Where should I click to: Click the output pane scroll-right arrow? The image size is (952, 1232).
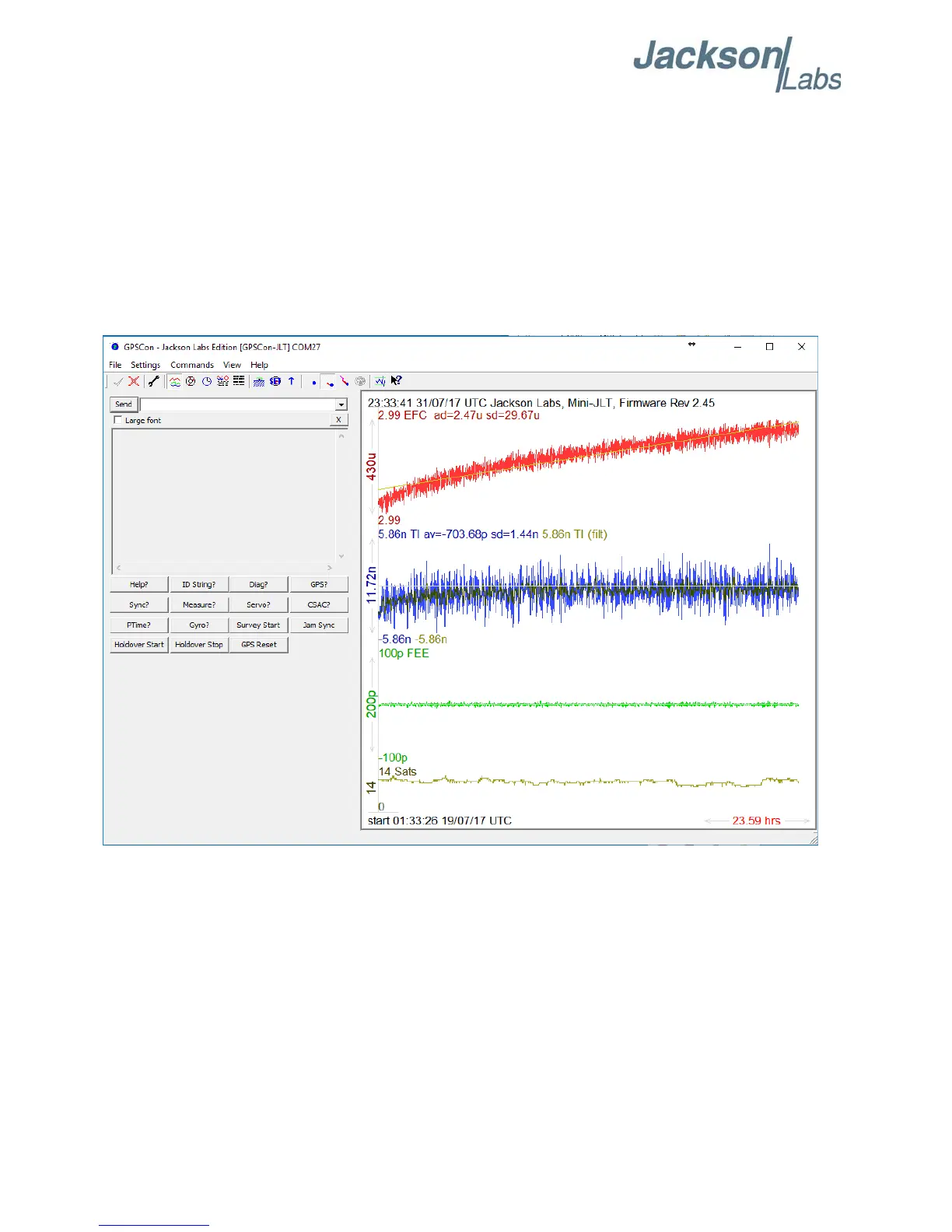pyautogui.click(x=330, y=568)
